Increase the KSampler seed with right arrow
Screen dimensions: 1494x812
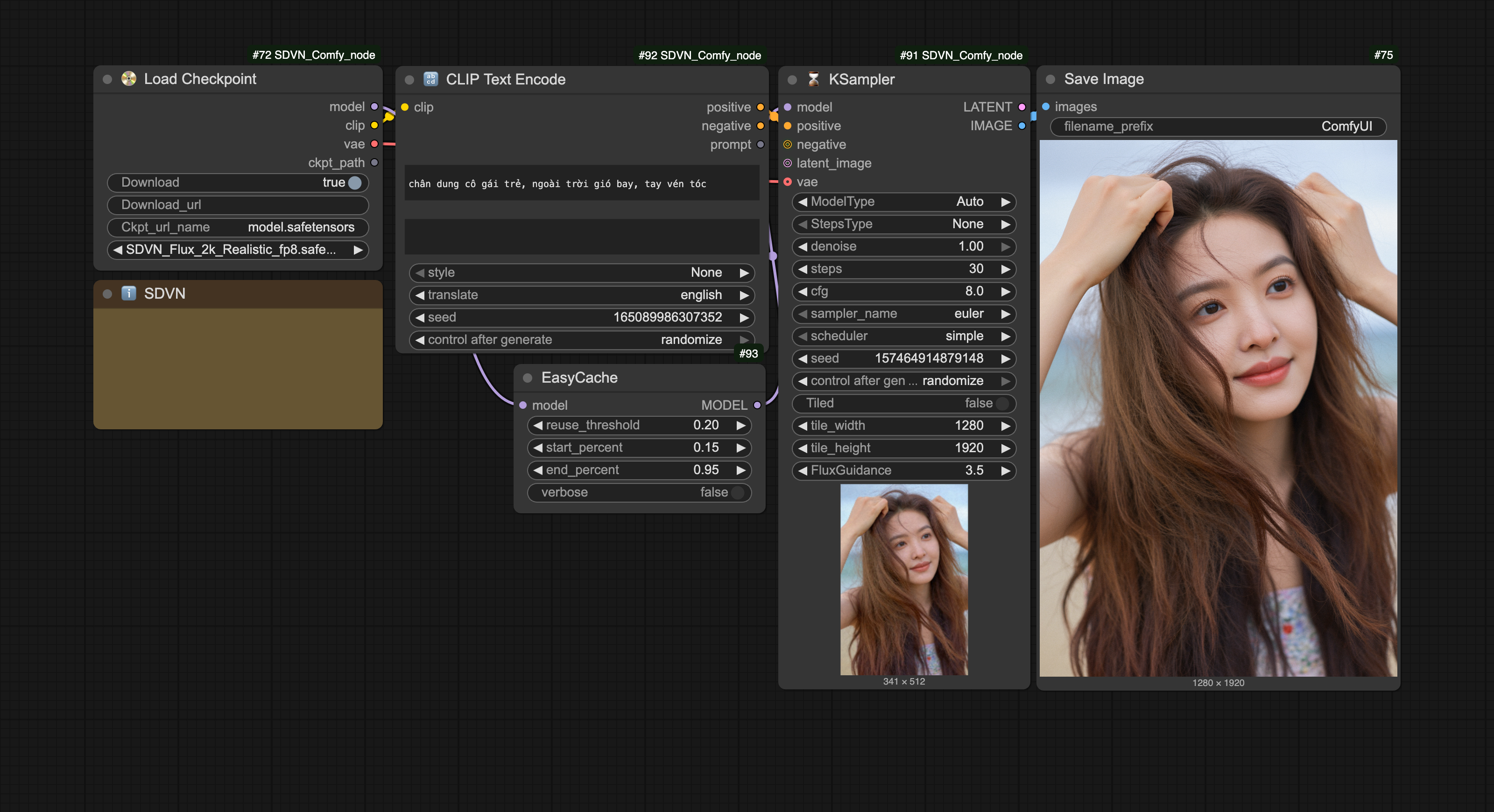click(x=1006, y=359)
